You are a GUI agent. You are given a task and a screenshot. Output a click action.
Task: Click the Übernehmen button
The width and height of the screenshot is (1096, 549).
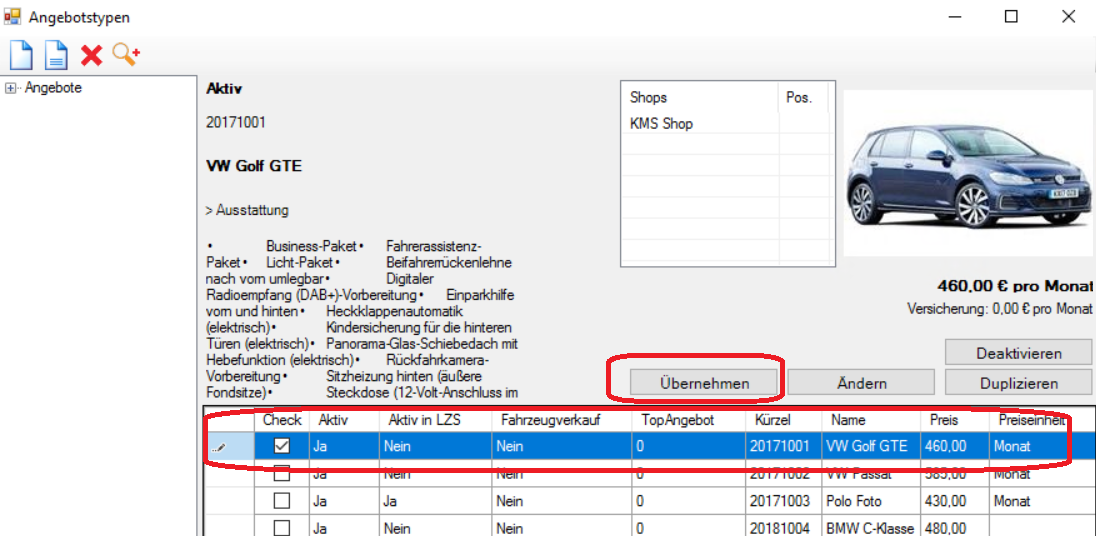point(704,383)
